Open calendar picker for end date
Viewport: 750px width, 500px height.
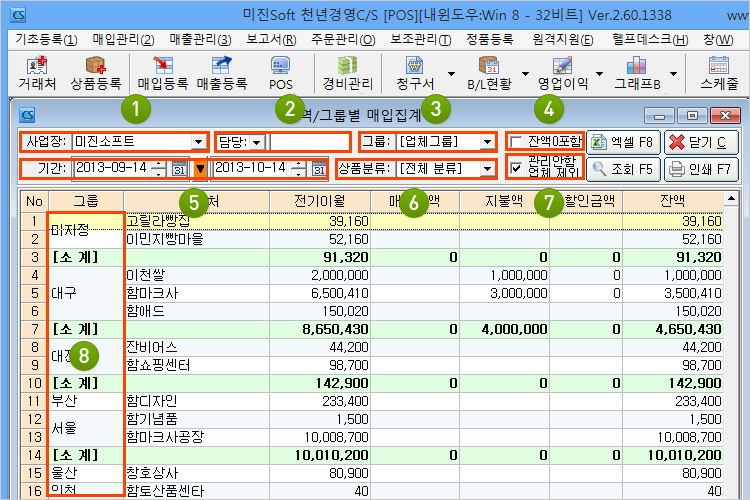(319, 169)
